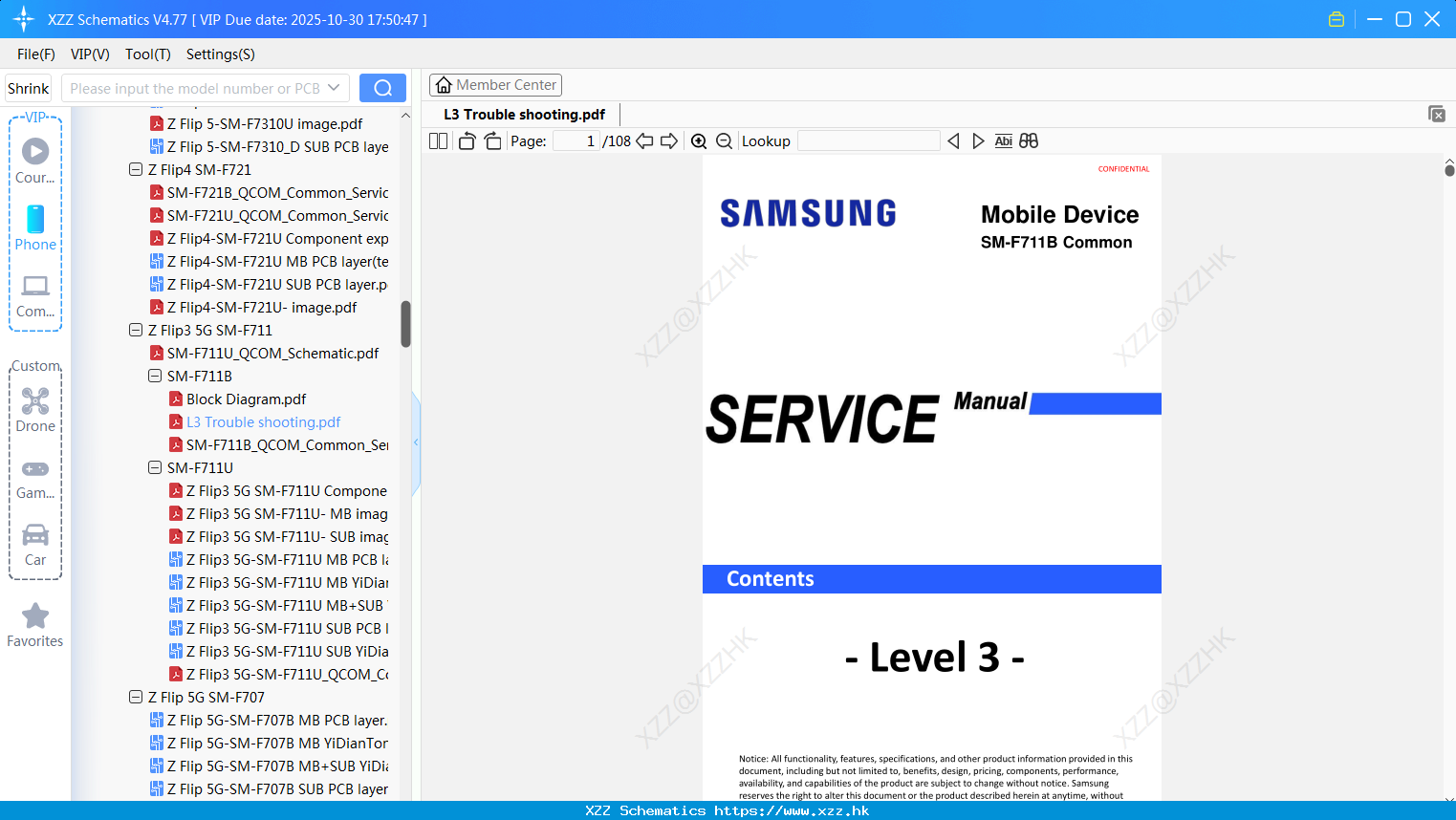Collapse Z Flip4 SM-F721 folder
This screenshot has width=1456, height=820.
[136, 169]
